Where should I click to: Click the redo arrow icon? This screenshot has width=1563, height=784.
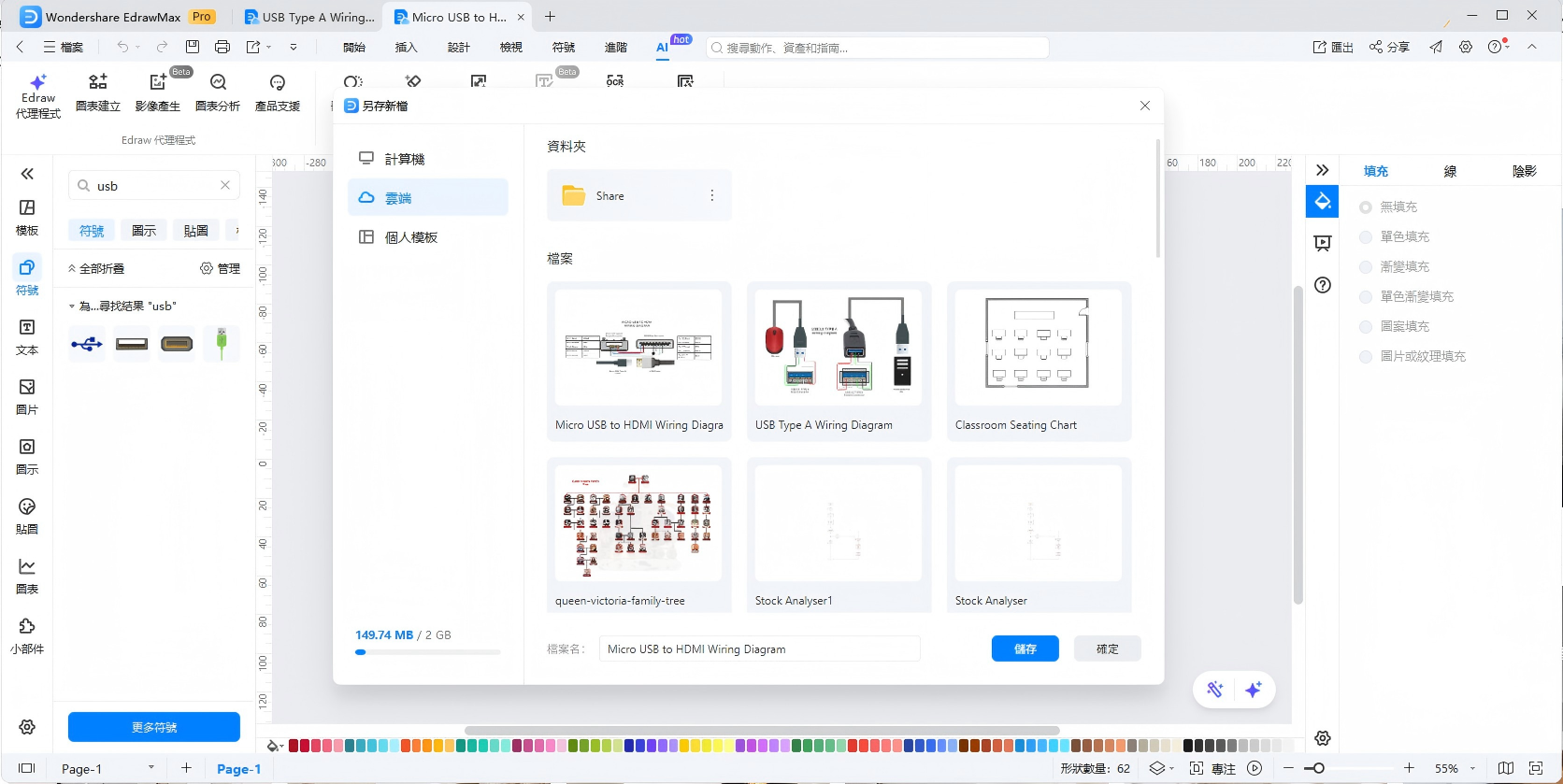coord(162,47)
